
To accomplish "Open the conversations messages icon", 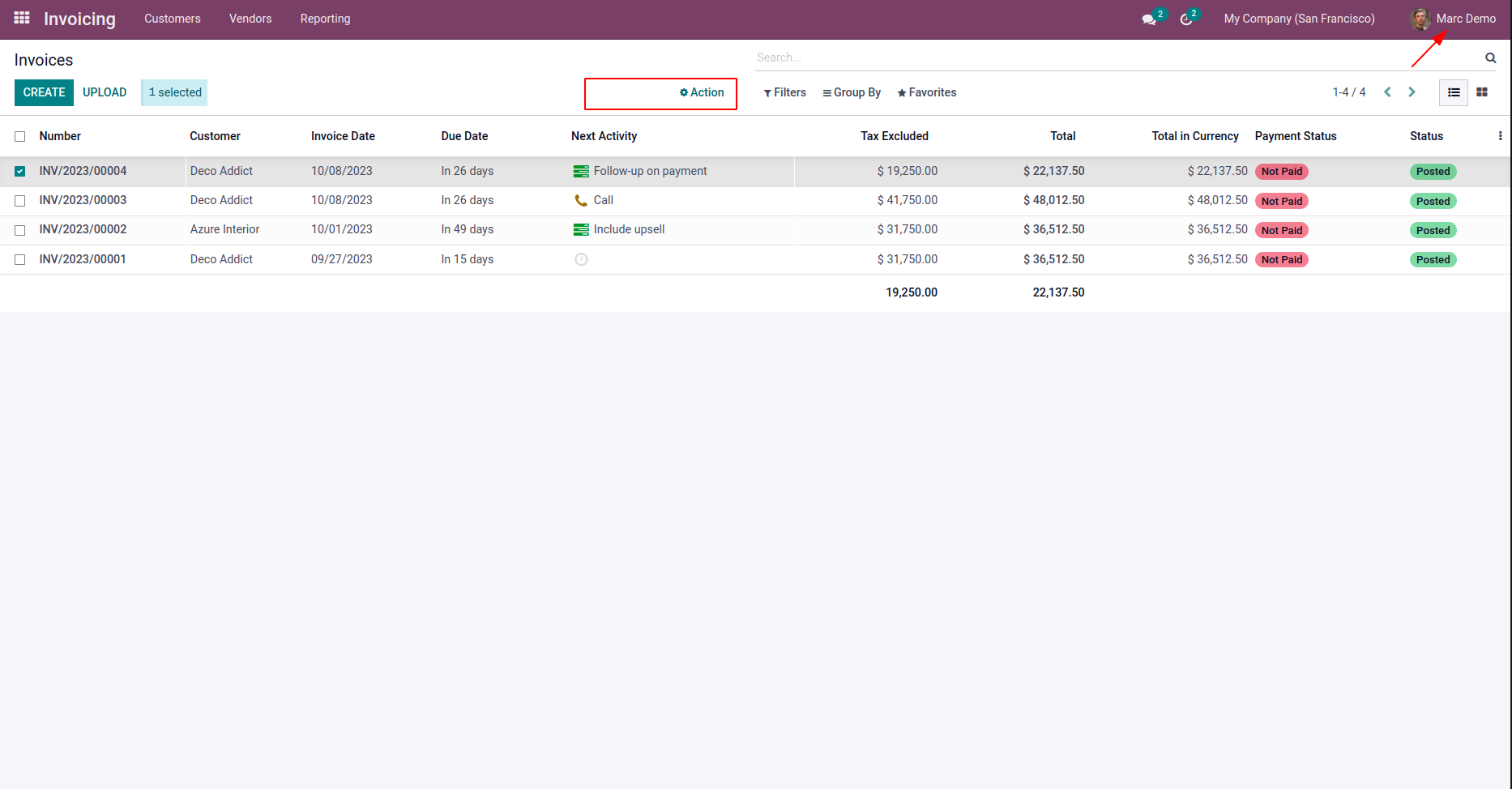I will click(1149, 19).
